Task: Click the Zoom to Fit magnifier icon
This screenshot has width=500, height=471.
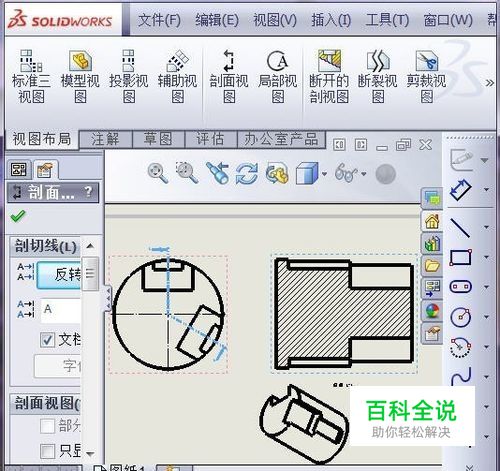Action: click(x=158, y=173)
